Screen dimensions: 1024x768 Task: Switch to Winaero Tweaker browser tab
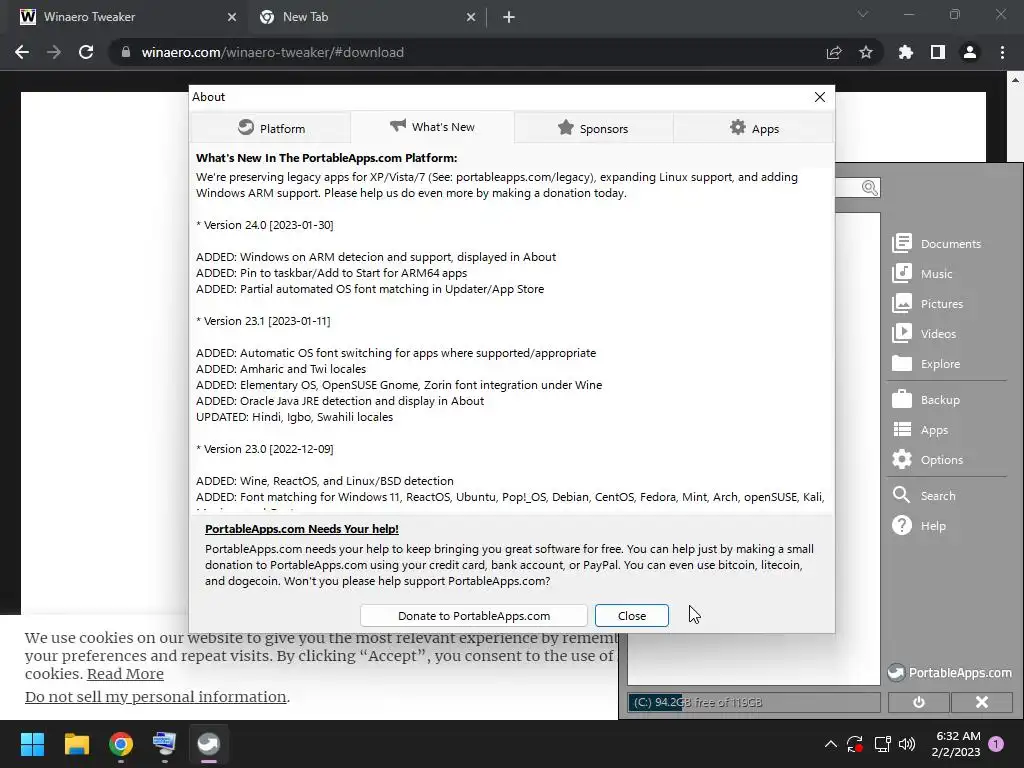[124, 17]
